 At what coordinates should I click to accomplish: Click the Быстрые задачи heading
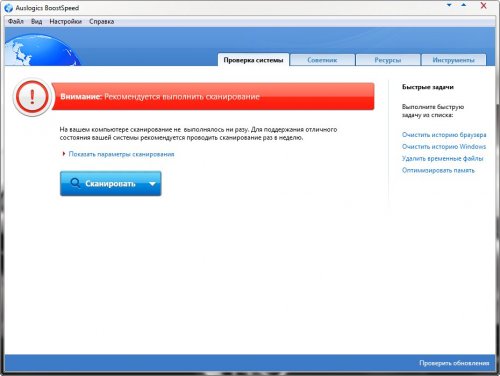point(428,87)
